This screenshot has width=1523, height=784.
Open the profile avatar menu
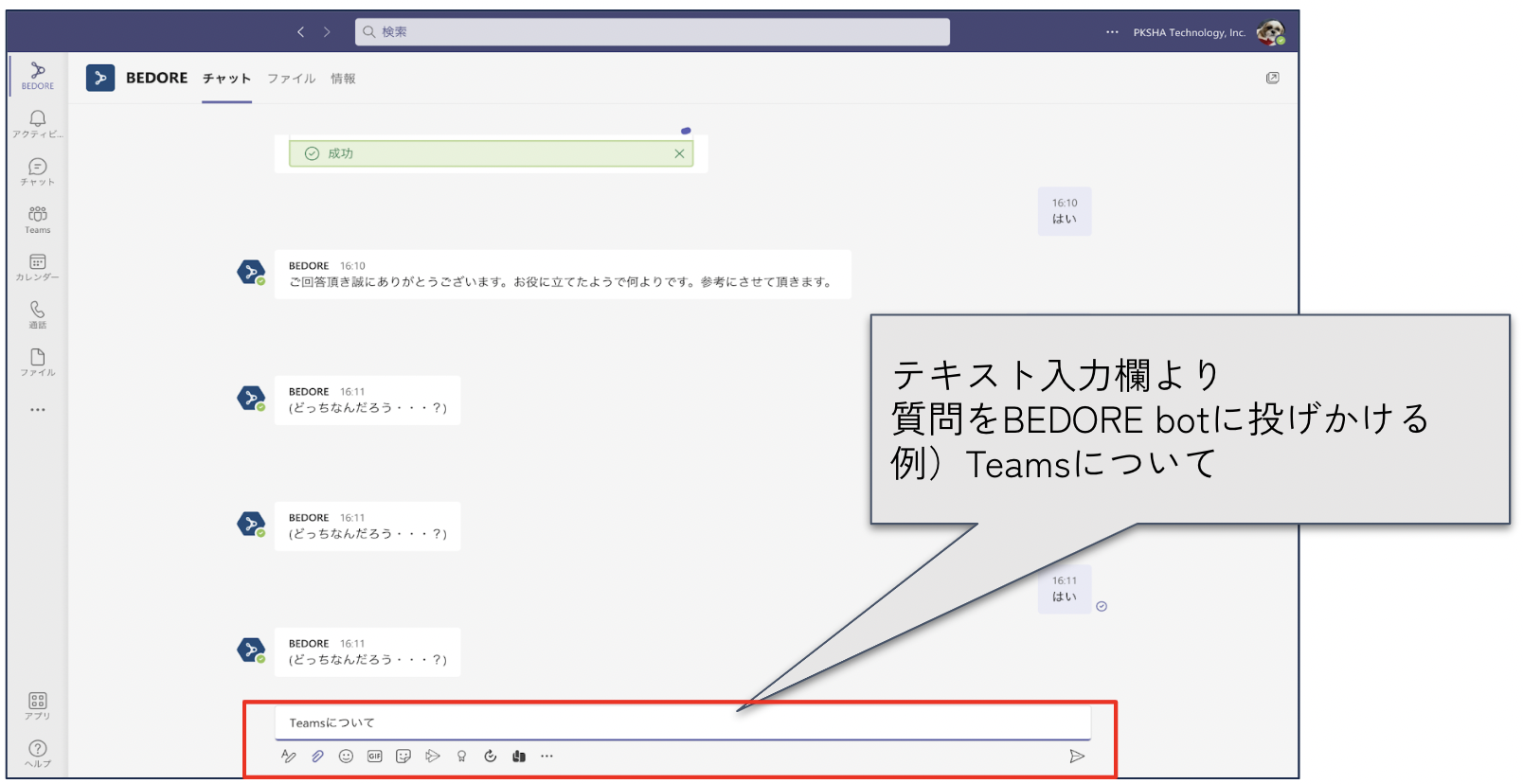pos(1270,32)
